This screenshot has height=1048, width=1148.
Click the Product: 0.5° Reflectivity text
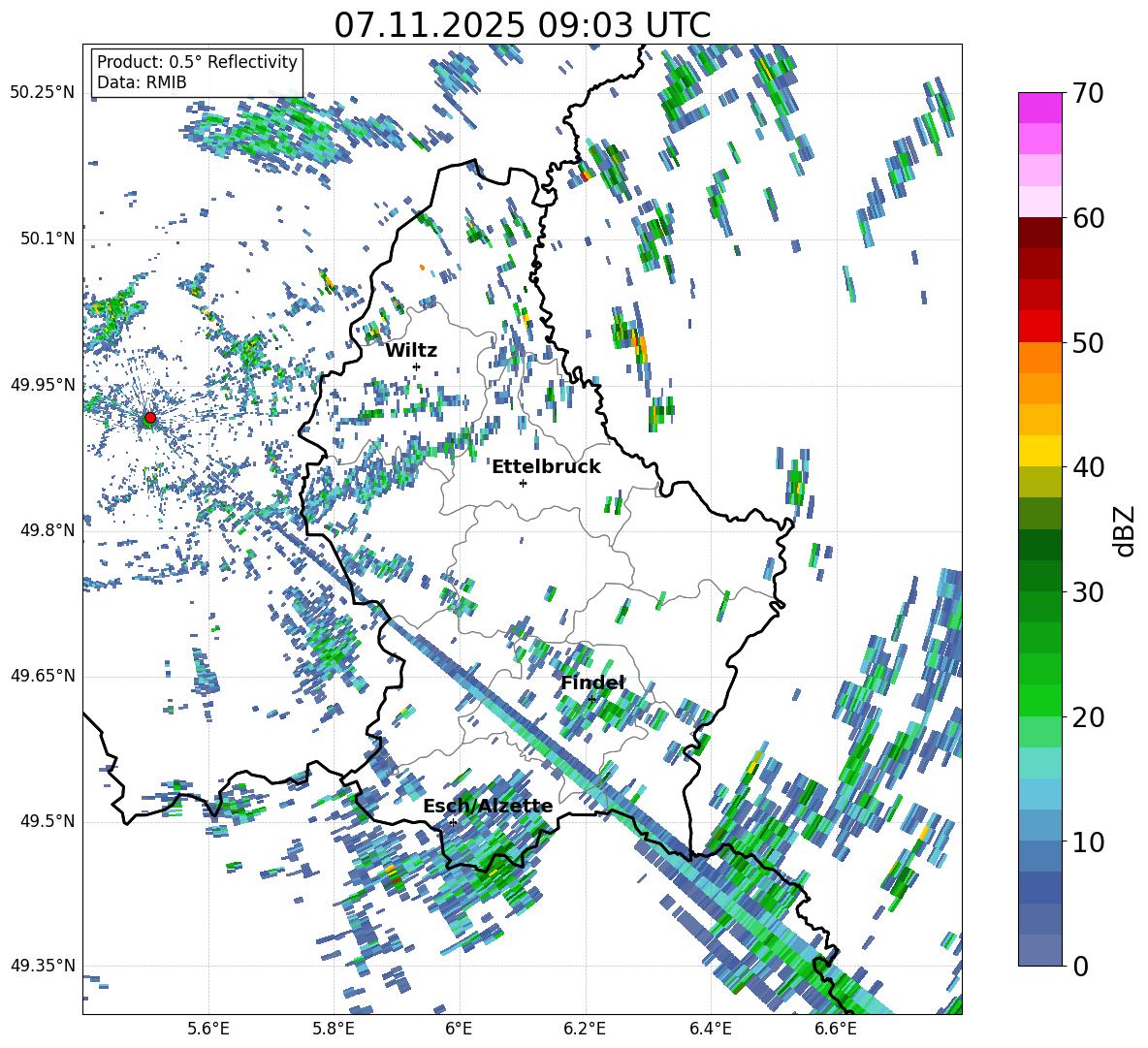point(197,61)
